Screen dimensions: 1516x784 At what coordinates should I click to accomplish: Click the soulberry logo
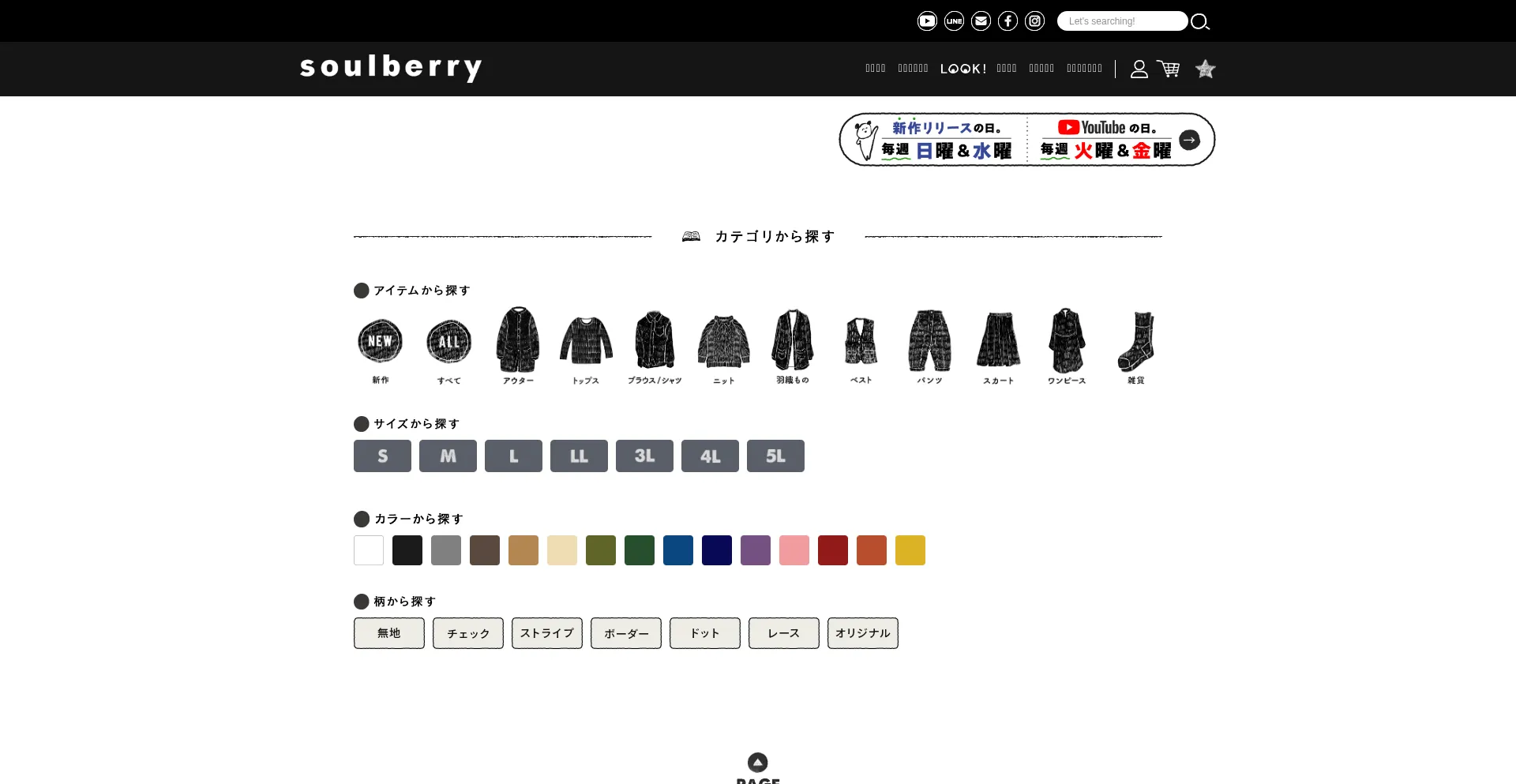tap(391, 68)
